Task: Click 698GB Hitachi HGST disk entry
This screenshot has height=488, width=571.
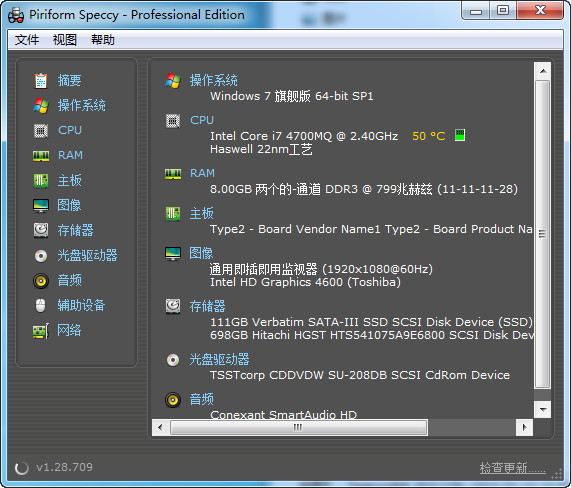Action: (x=371, y=335)
